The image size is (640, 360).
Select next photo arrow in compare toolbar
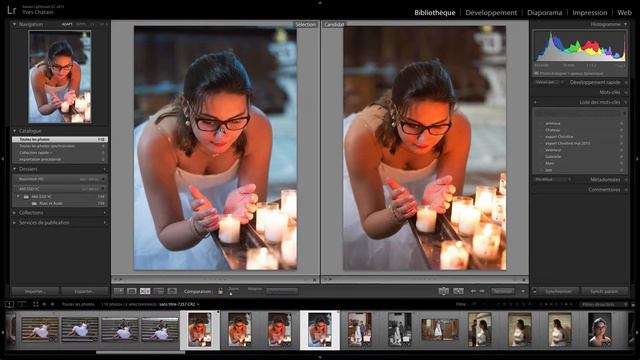[482, 291]
